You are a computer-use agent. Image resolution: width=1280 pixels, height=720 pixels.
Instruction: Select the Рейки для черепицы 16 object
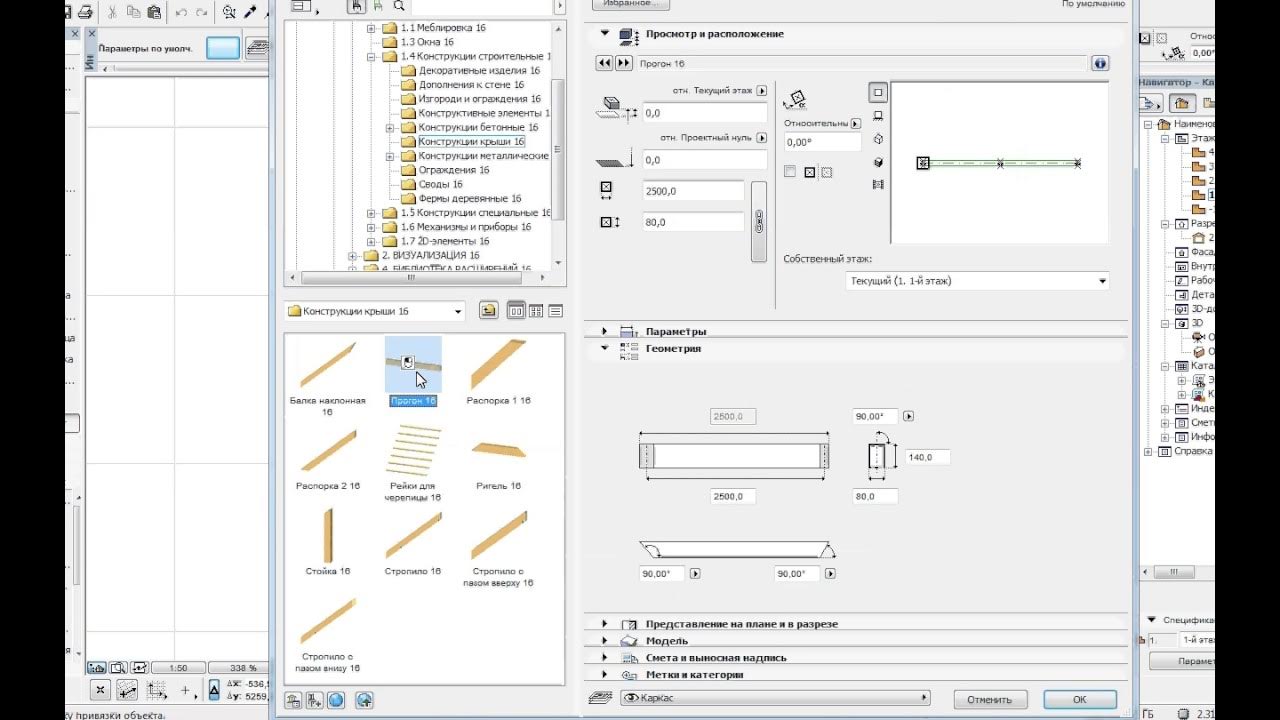[x=413, y=462]
